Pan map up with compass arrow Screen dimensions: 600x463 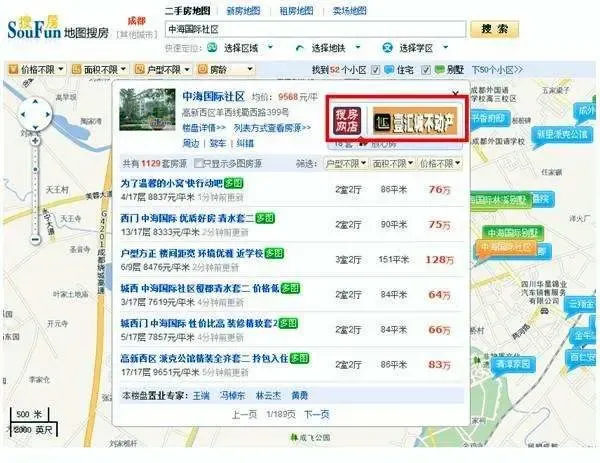[35, 102]
